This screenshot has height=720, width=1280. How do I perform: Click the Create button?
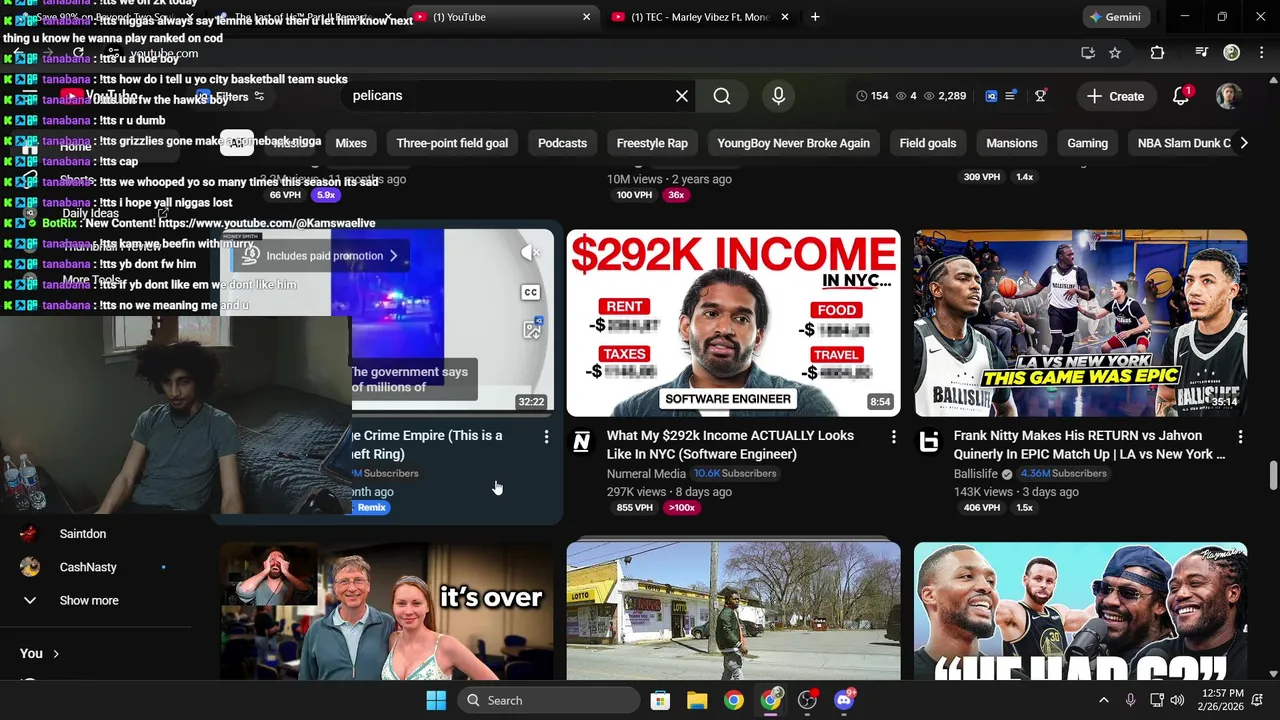click(x=1116, y=96)
